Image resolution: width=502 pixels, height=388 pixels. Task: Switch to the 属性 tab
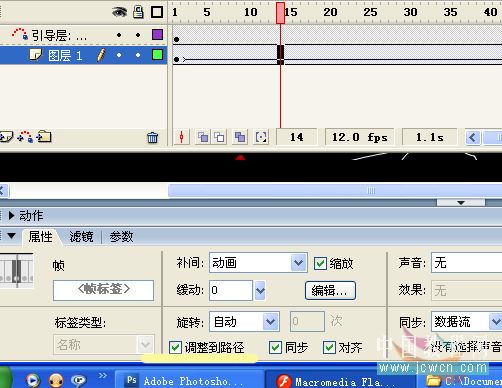pyautogui.click(x=40, y=237)
